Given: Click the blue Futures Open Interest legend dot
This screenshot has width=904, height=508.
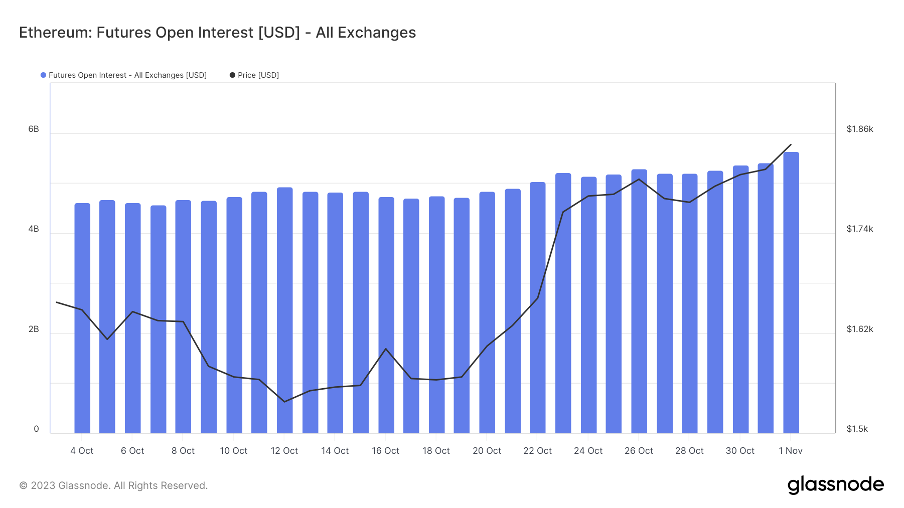Looking at the screenshot, I should click(x=43, y=75).
